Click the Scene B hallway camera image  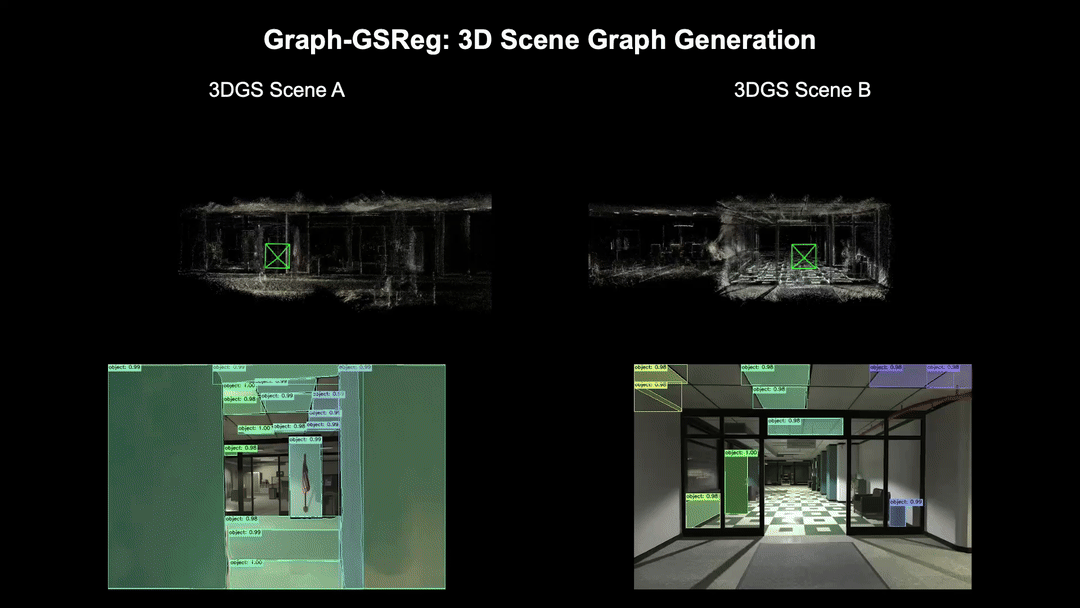click(x=802, y=476)
